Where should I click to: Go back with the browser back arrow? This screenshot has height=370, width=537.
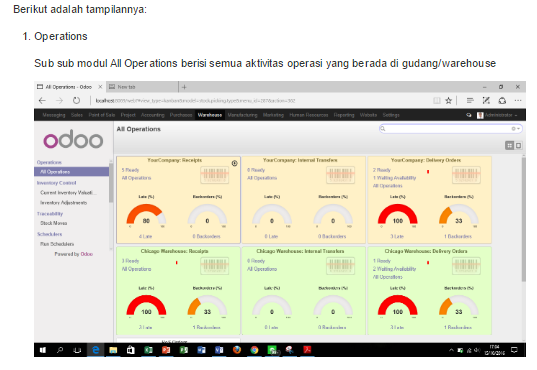[42, 100]
